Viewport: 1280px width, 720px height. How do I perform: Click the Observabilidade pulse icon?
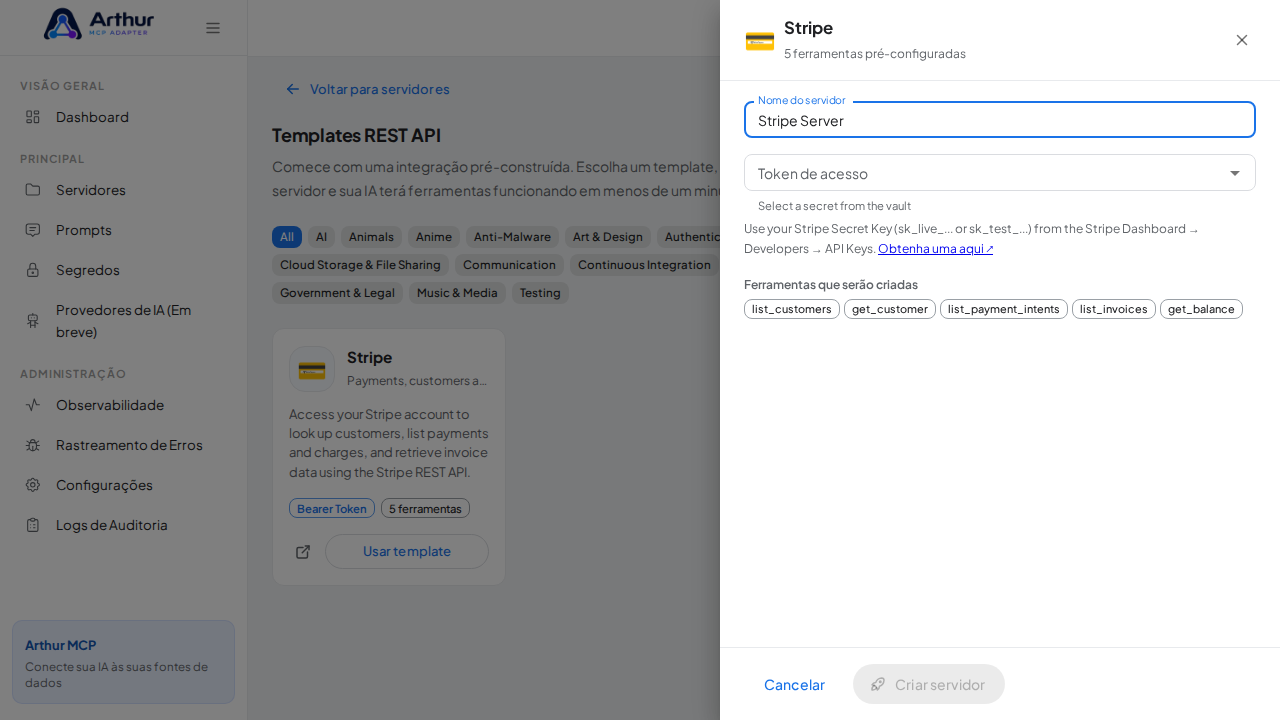pyautogui.click(x=33, y=405)
